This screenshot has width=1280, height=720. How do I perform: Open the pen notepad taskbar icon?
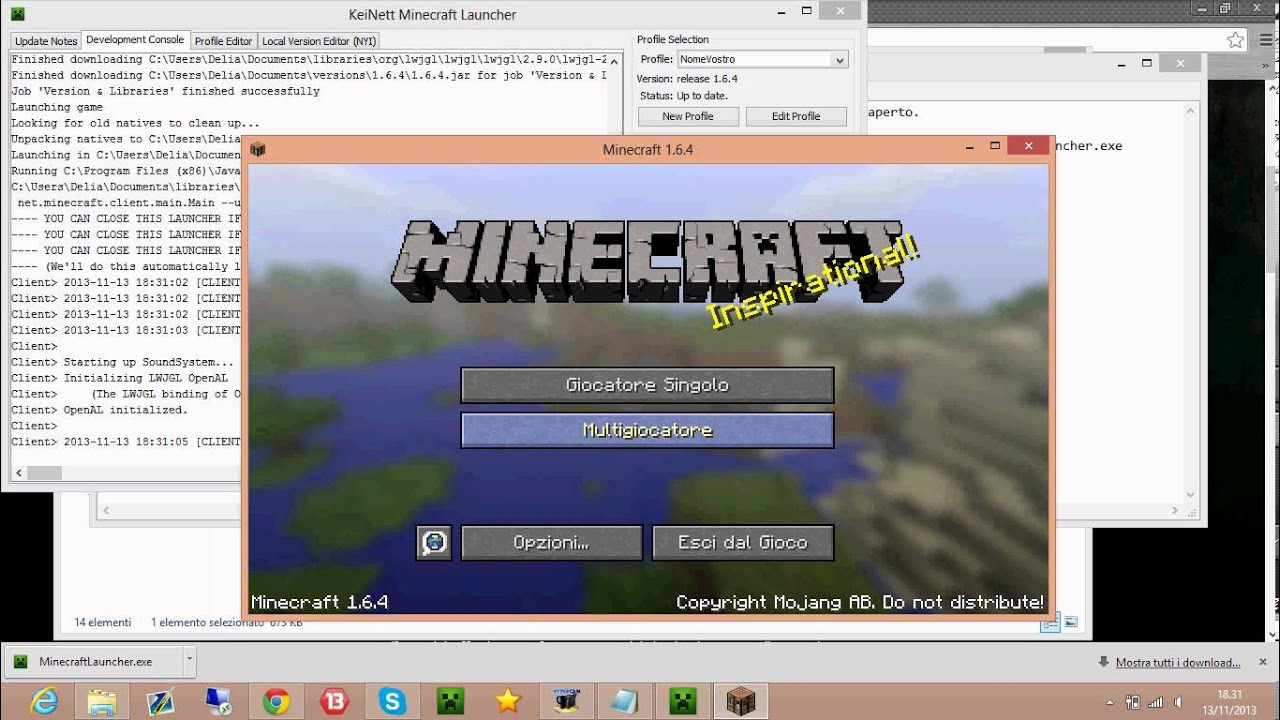(x=160, y=701)
